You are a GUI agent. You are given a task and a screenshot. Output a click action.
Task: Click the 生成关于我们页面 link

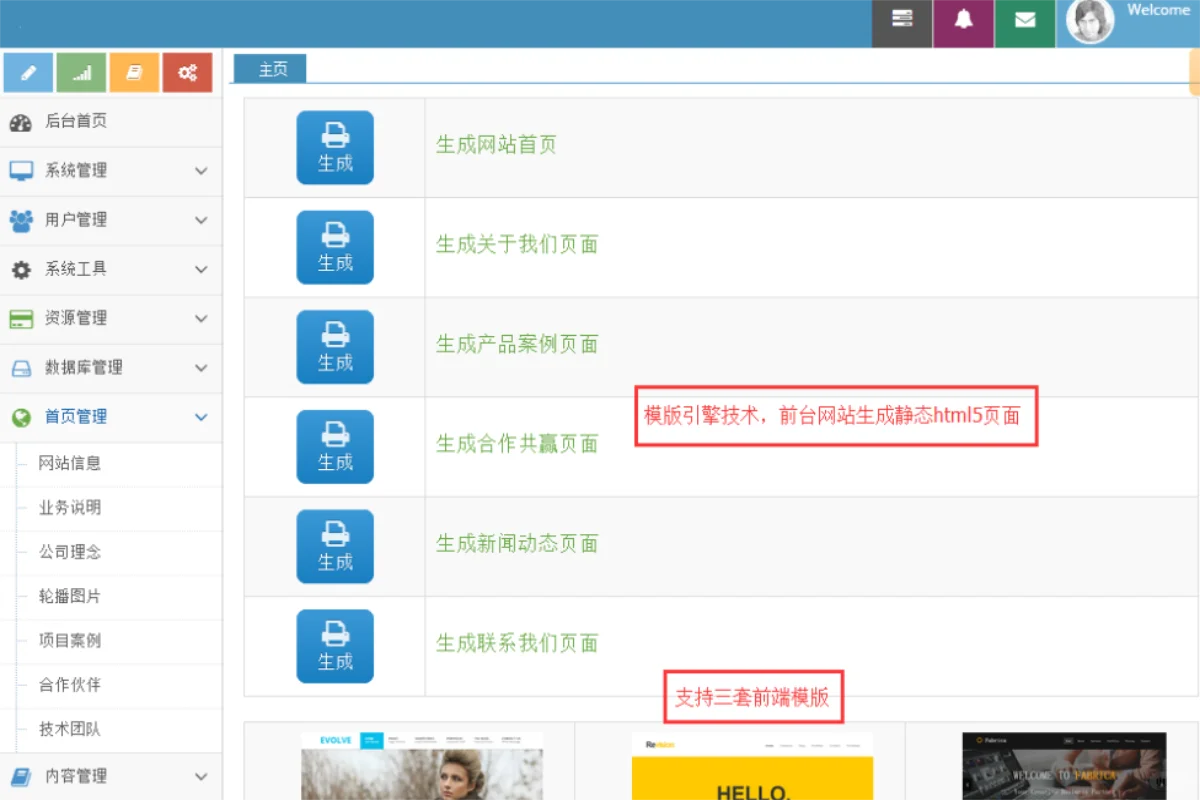(x=516, y=245)
